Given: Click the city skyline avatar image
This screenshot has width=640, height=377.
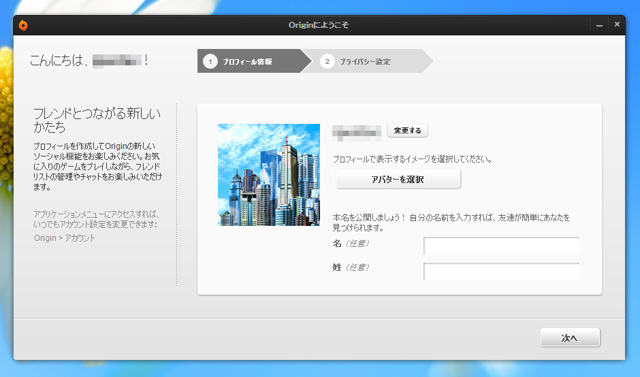Looking at the screenshot, I should [x=269, y=175].
